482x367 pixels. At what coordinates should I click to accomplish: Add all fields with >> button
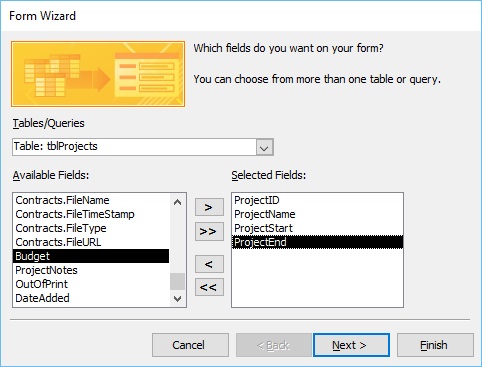click(209, 231)
